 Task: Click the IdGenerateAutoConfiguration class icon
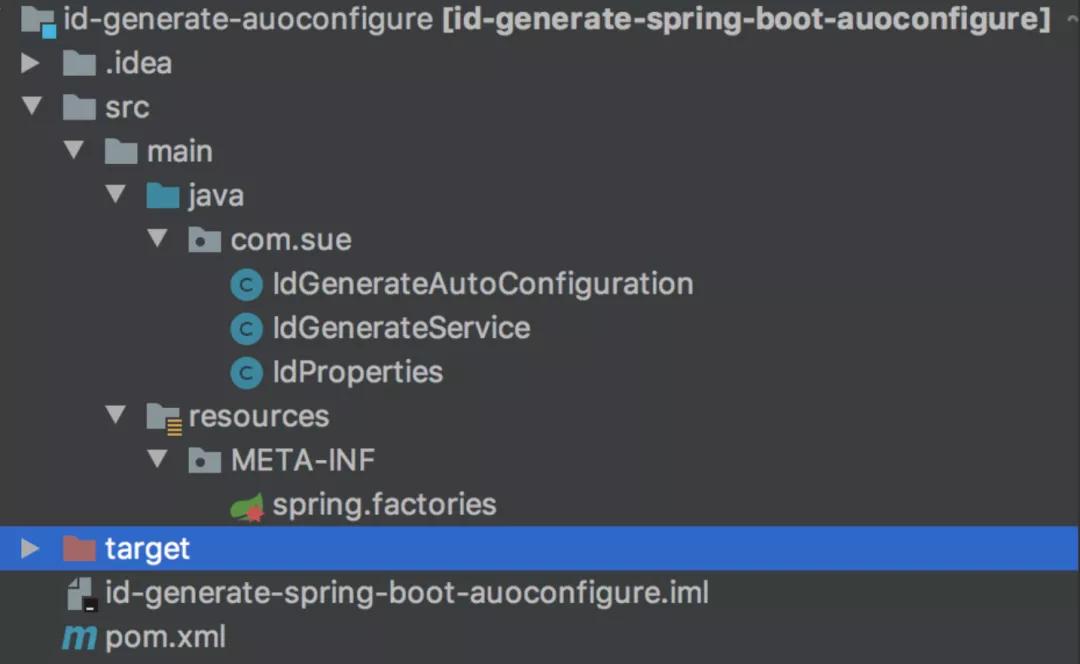tap(246, 284)
